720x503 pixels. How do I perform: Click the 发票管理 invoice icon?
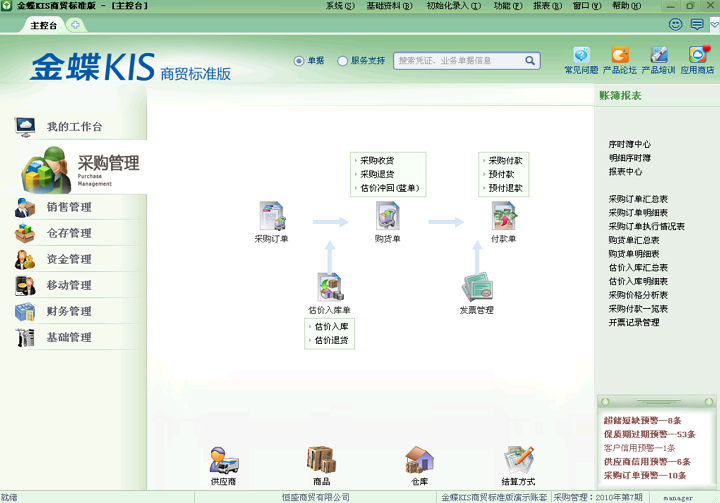click(476, 289)
